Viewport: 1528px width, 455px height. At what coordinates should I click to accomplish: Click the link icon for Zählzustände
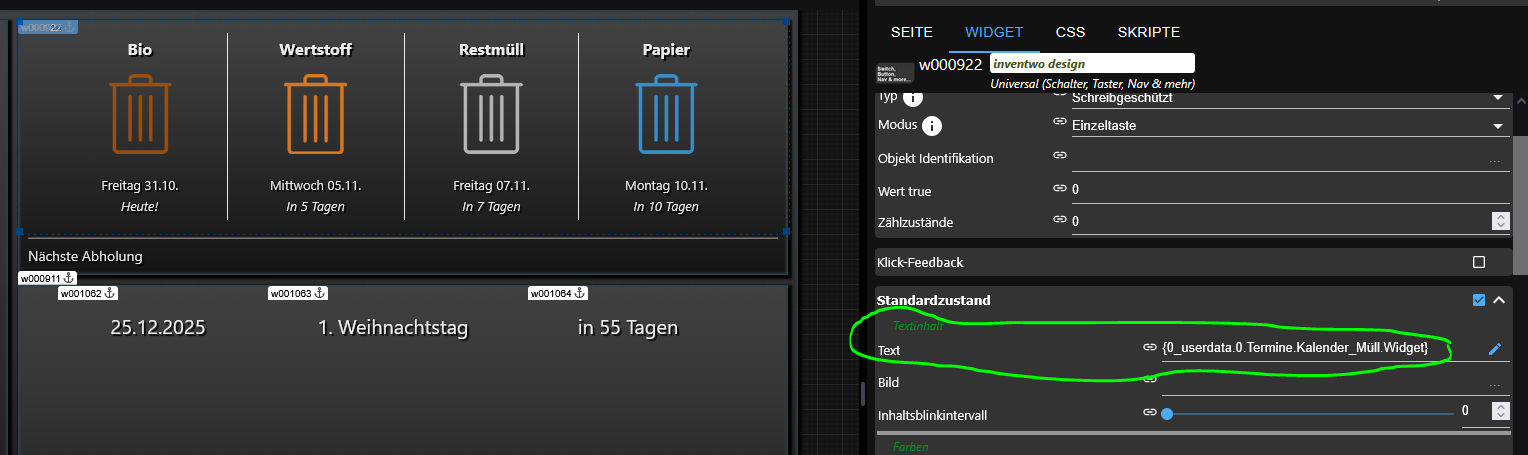point(1059,219)
